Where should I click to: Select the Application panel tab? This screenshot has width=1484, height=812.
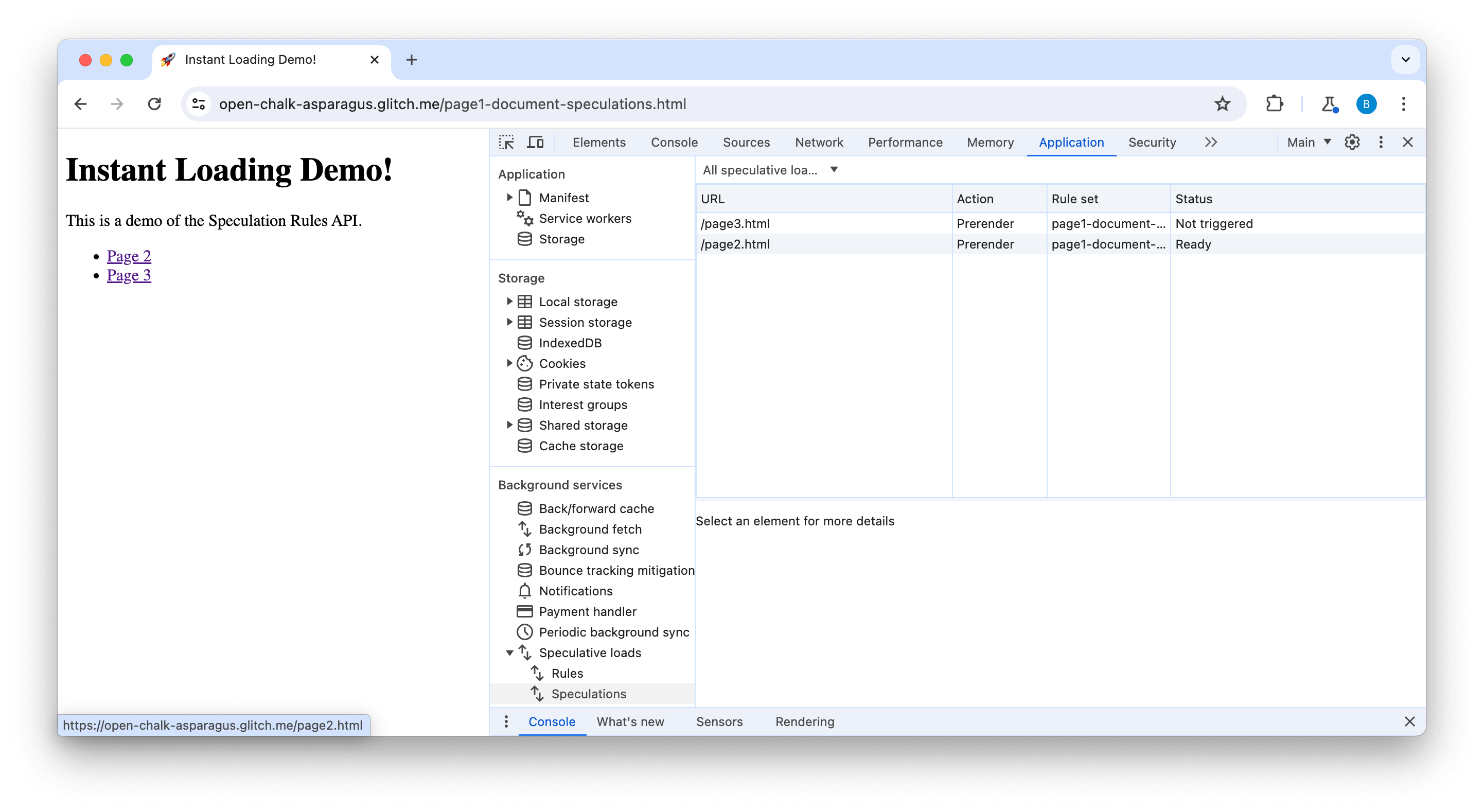click(x=1072, y=141)
